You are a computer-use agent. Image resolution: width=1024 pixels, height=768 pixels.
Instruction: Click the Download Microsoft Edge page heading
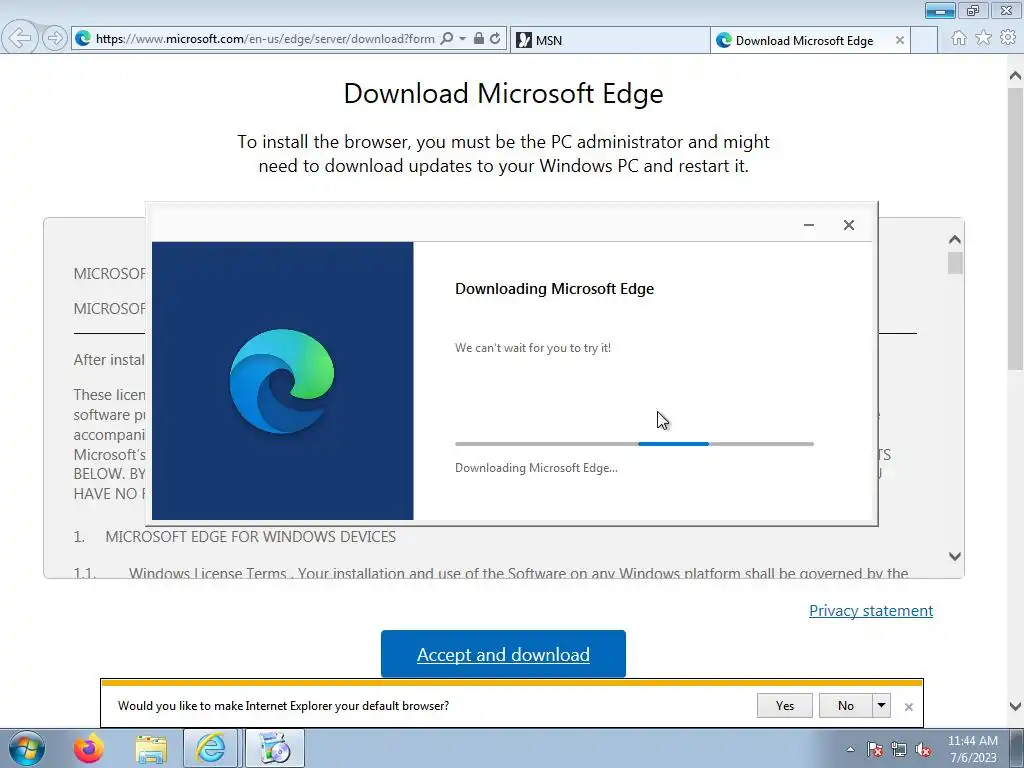504,93
